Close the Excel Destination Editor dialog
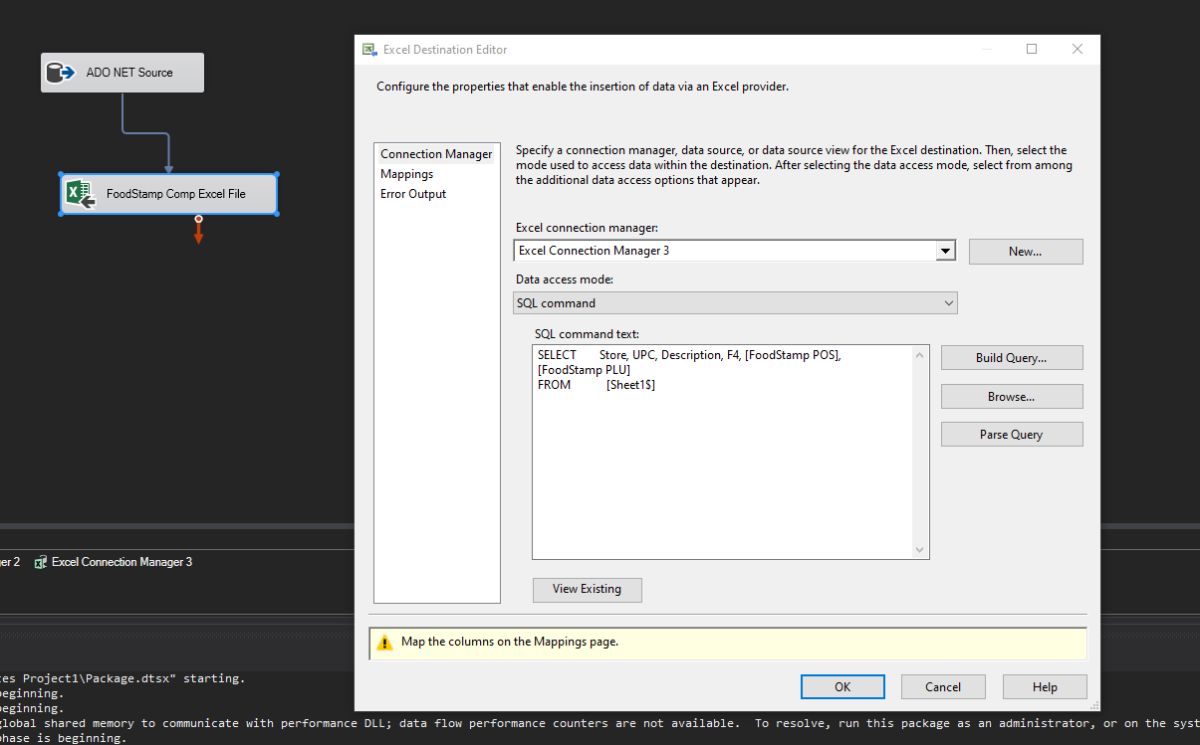The width and height of the screenshot is (1200, 745). click(x=1077, y=49)
